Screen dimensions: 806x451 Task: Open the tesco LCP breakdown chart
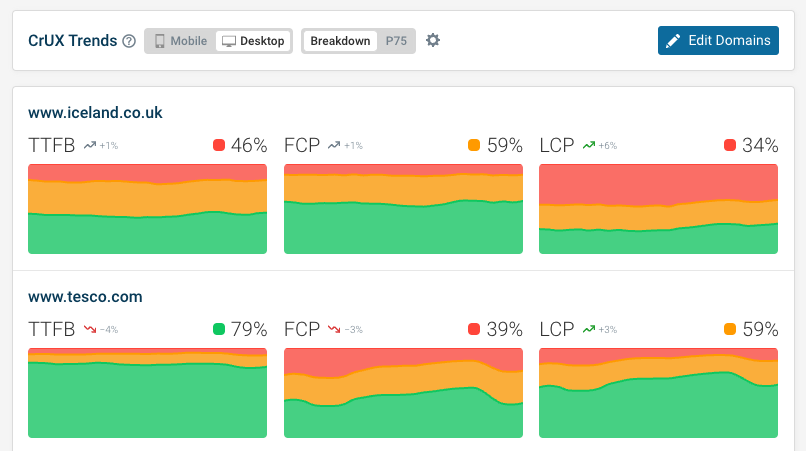tap(658, 393)
